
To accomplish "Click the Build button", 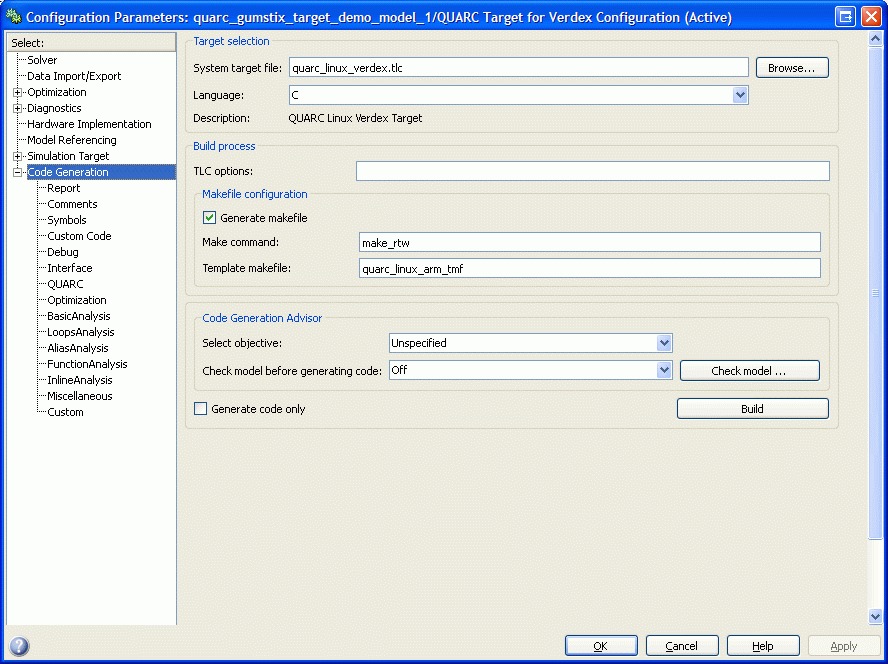I will (752, 408).
